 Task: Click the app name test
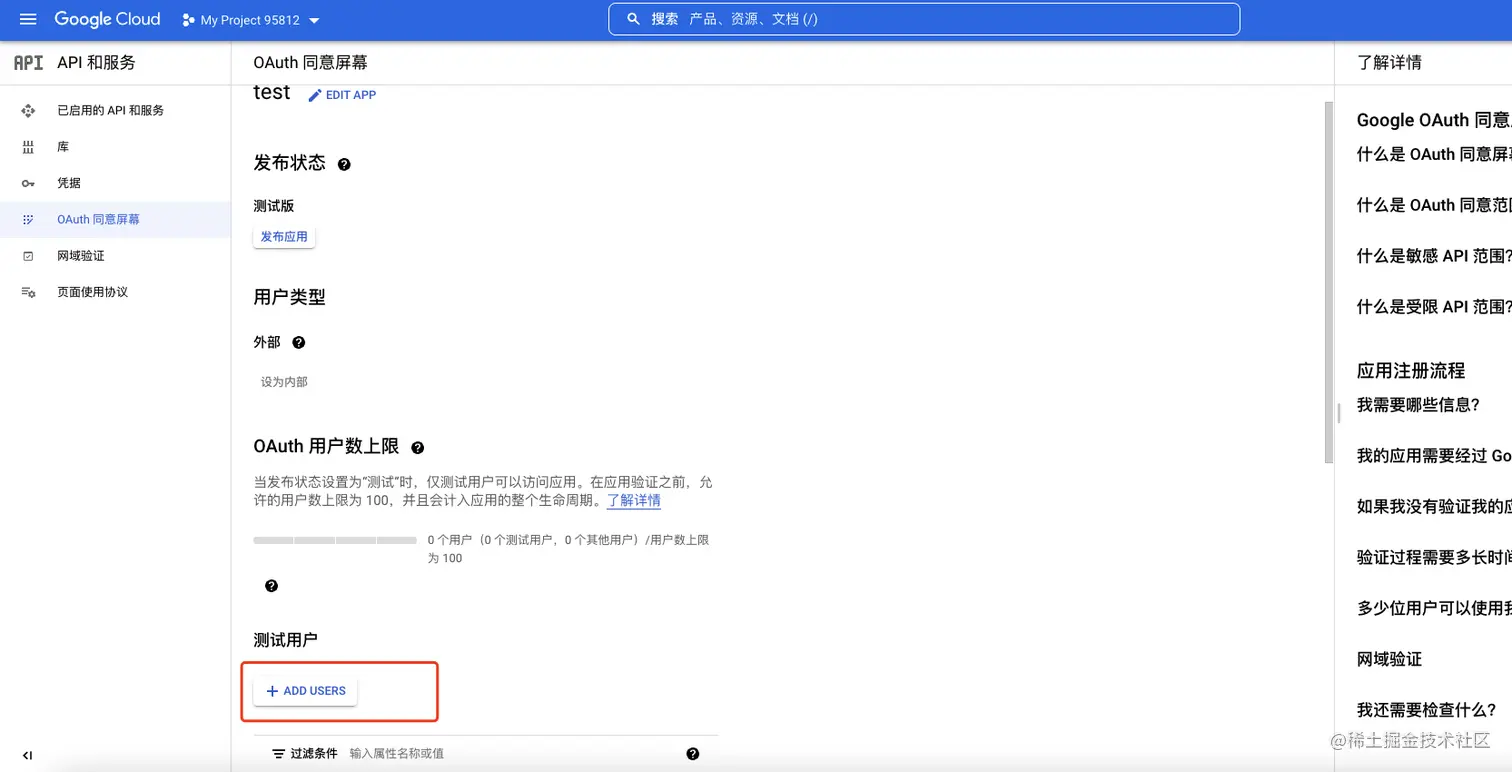pyautogui.click(x=272, y=92)
